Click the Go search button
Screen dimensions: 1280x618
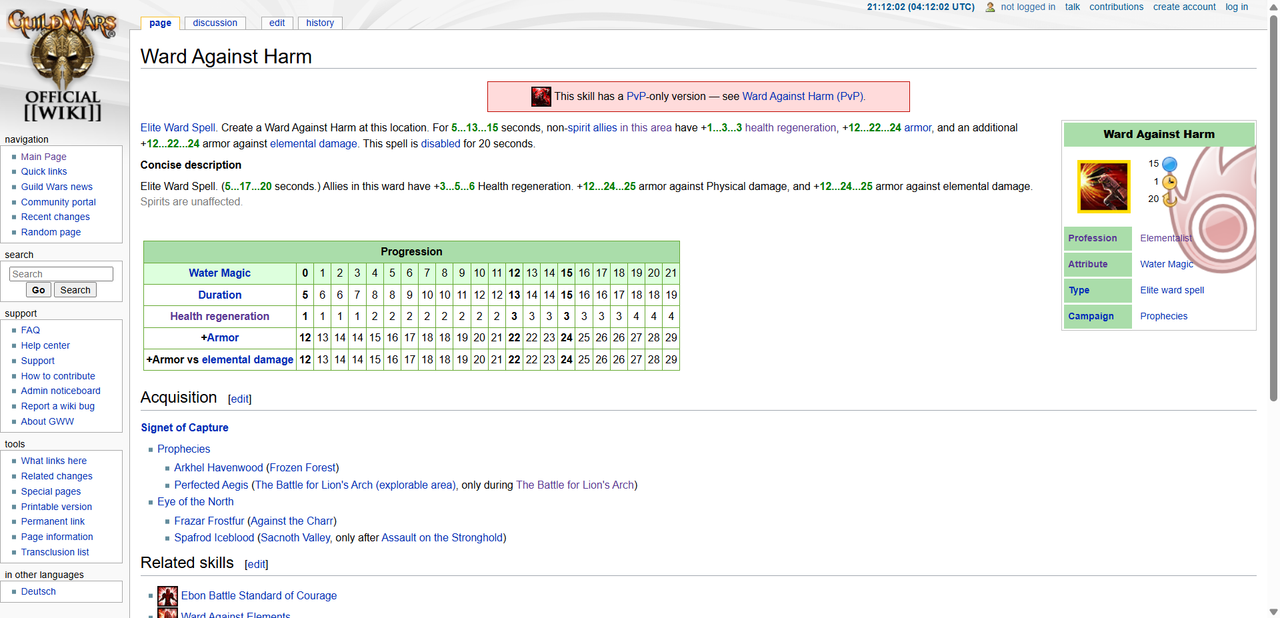tap(38, 290)
